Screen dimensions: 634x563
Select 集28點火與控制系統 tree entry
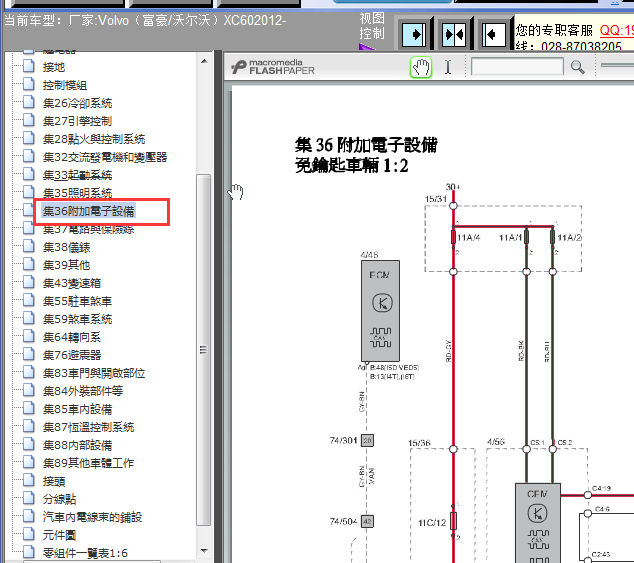pyautogui.click(x=93, y=139)
